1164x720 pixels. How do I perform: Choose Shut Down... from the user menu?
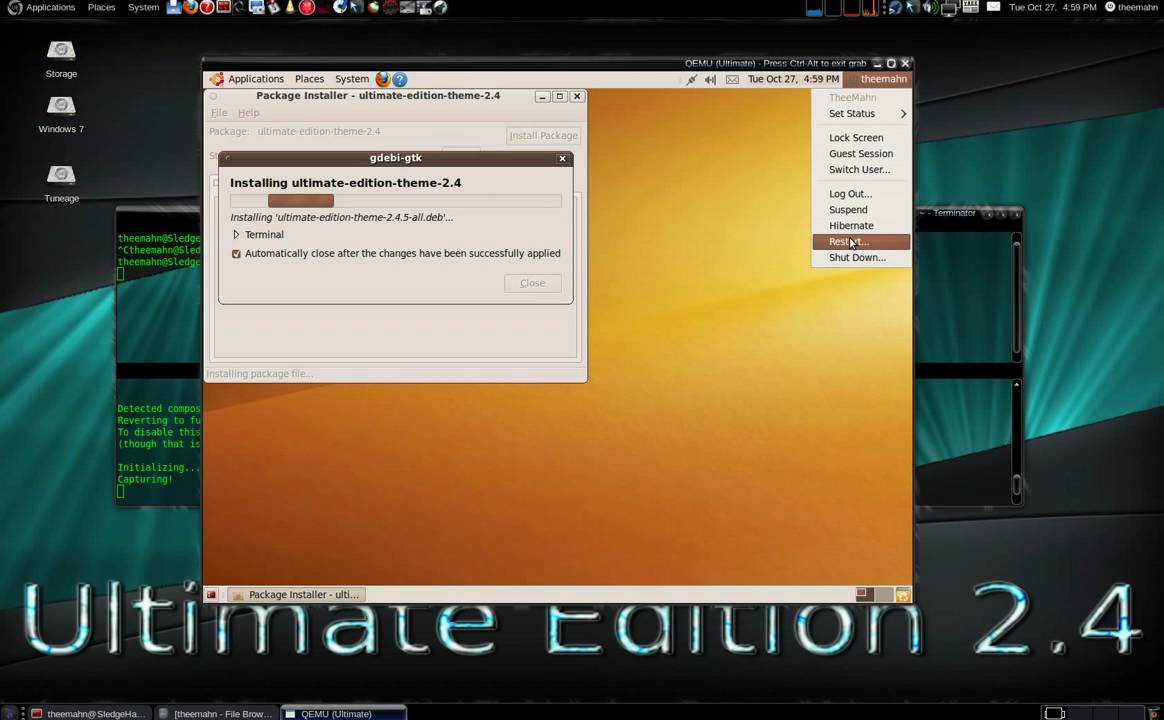point(861,258)
